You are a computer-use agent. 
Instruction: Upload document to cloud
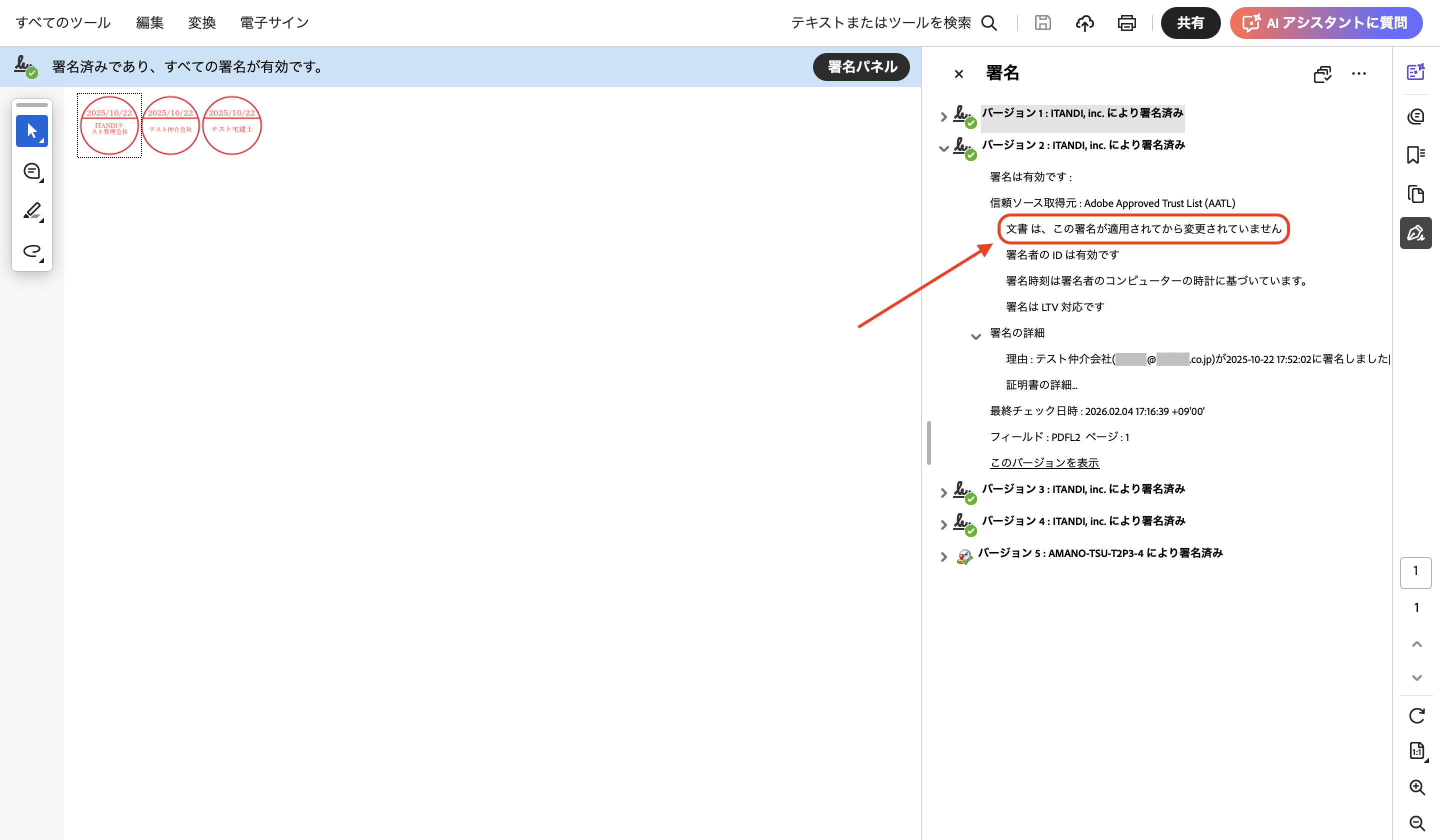[x=1084, y=23]
